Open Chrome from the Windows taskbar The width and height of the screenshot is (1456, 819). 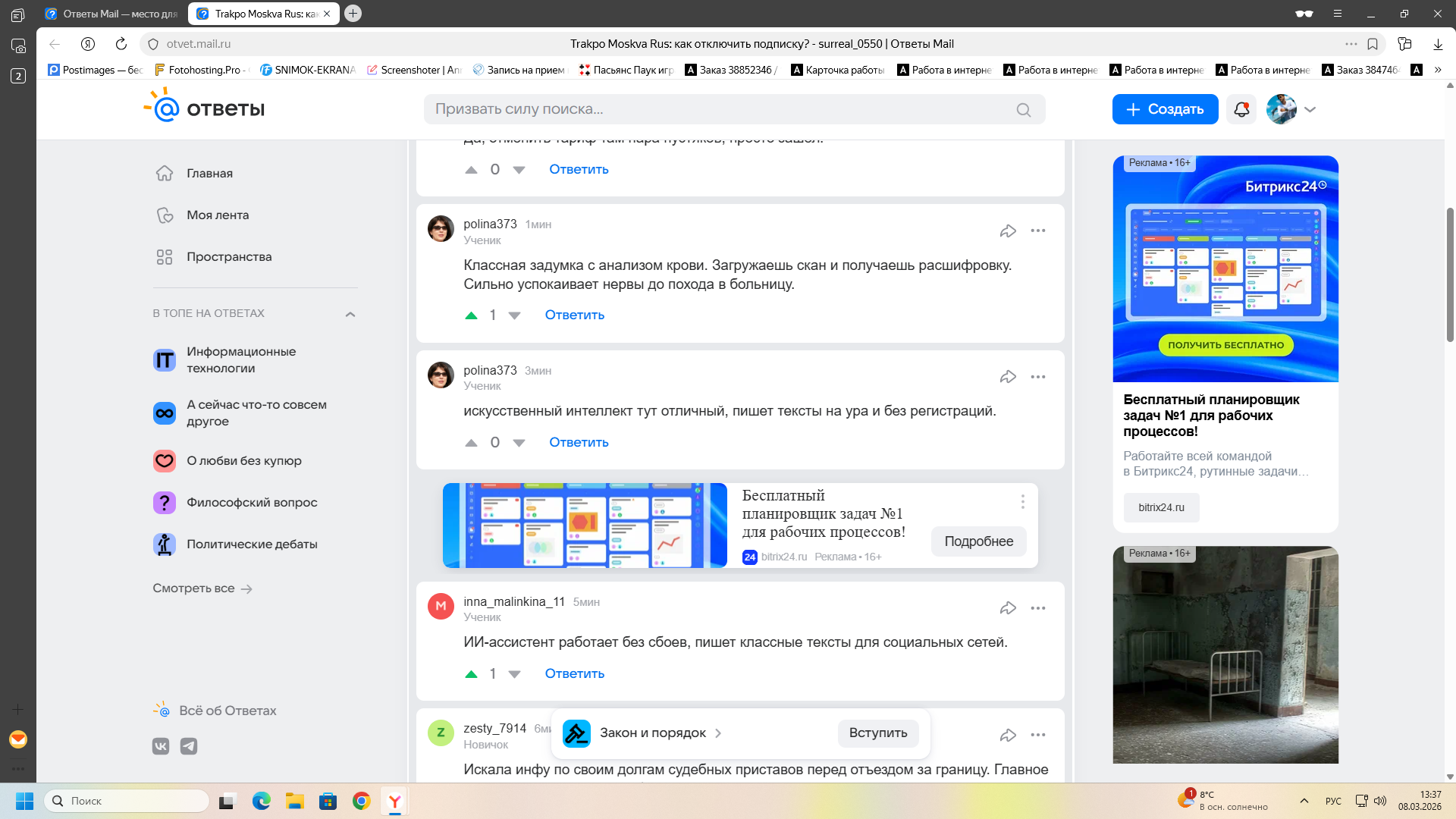(x=361, y=801)
